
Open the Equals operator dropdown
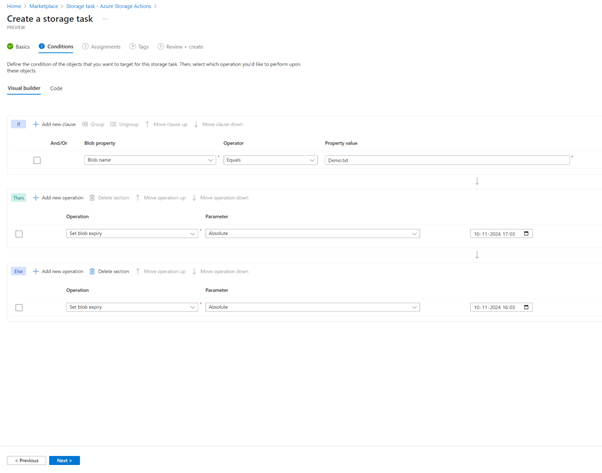pyautogui.click(x=270, y=160)
